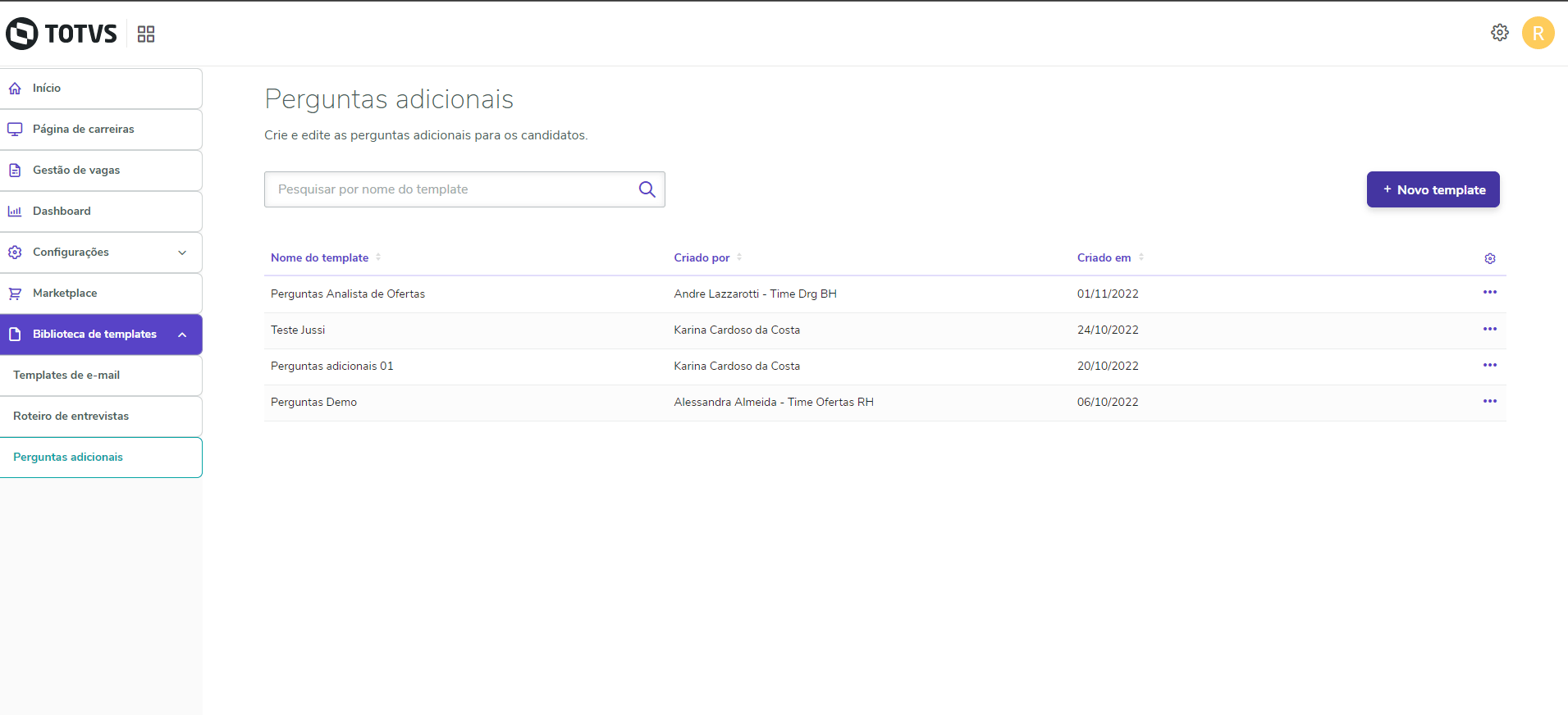Sort by Criado em arrows
This screenshot has width=1568, height=715.
[1141, 257]
